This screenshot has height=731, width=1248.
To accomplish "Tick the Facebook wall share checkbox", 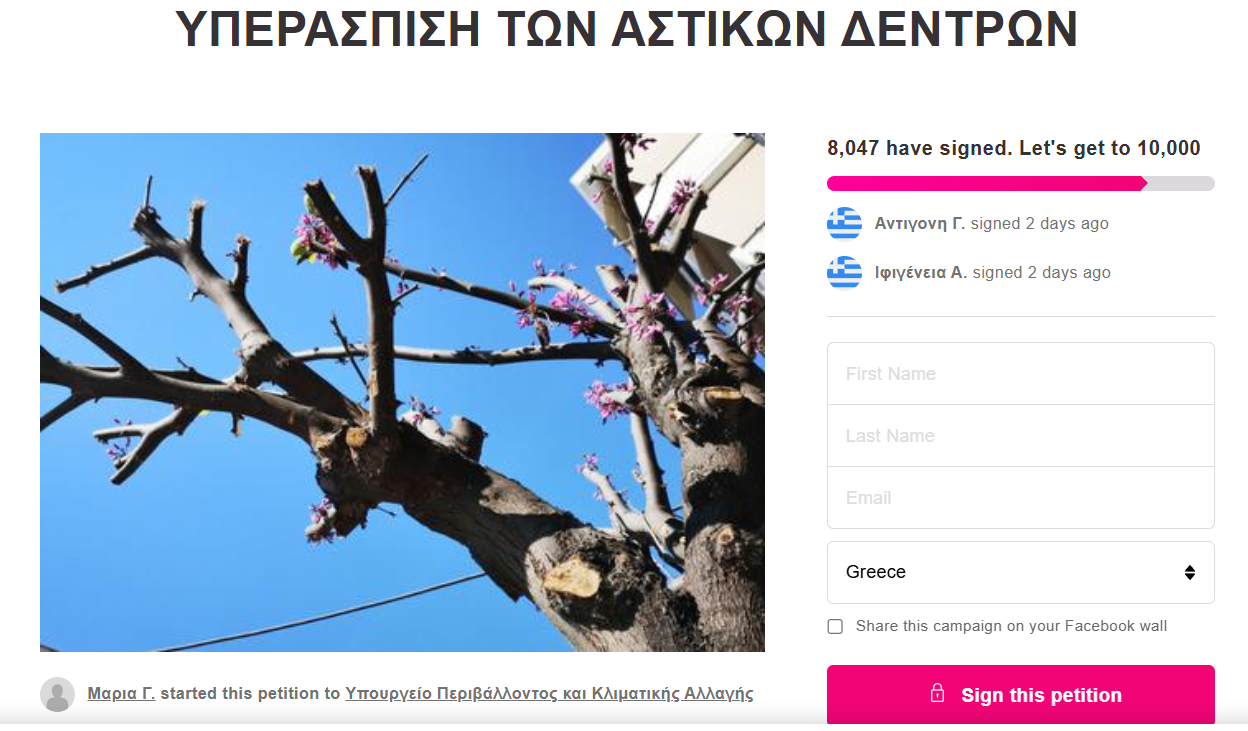I will click(835, 627).
